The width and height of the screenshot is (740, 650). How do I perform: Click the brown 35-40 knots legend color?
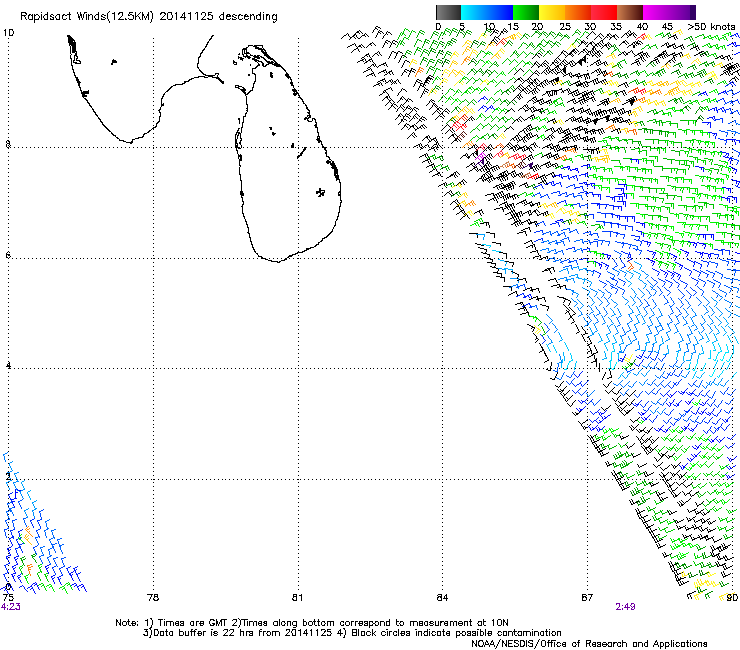(630, 12)
